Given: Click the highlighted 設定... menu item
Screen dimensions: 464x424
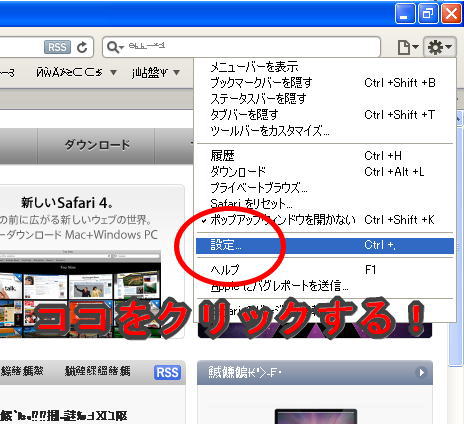Looking at the screenshot, I should 325,246.
